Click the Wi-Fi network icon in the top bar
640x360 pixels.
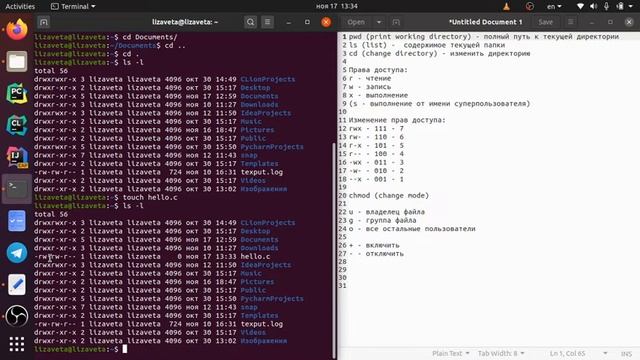point(580,6)
